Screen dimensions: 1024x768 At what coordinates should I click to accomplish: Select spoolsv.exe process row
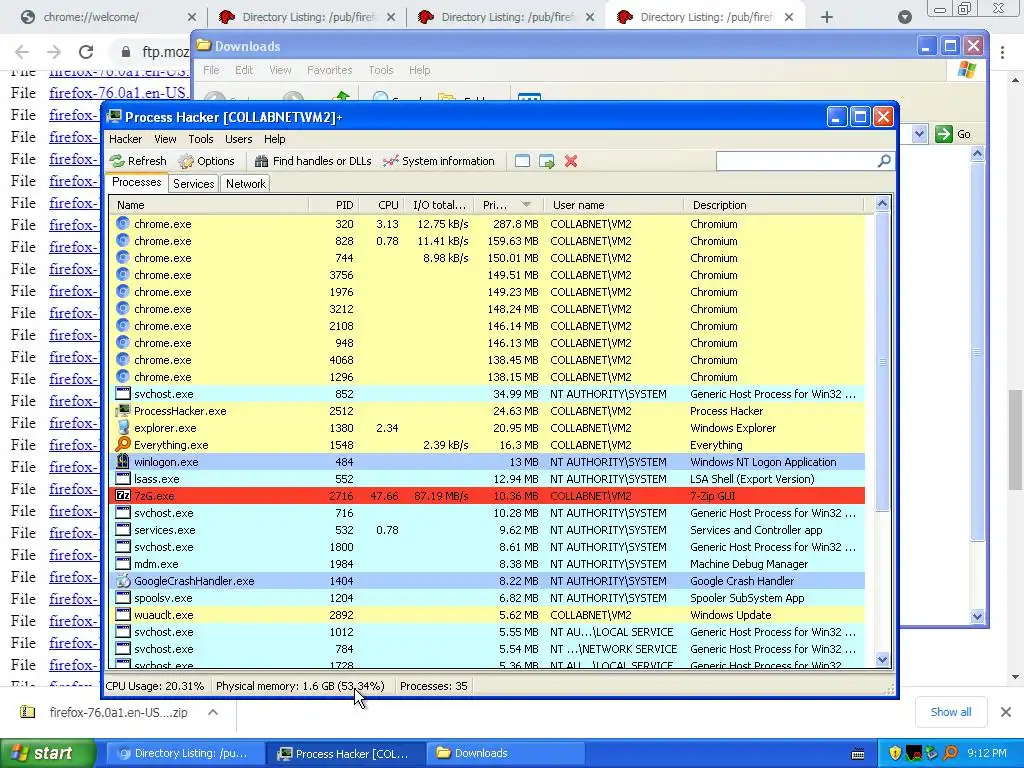(x=487, y=598)
